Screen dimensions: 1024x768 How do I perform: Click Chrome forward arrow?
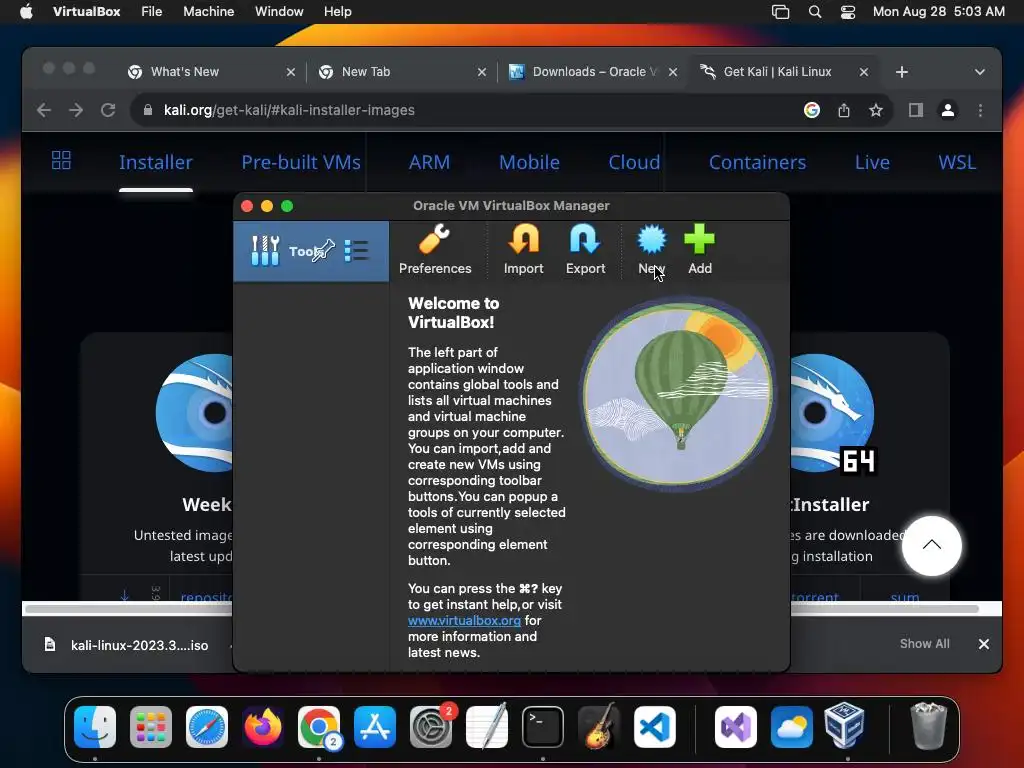[76, 110]
